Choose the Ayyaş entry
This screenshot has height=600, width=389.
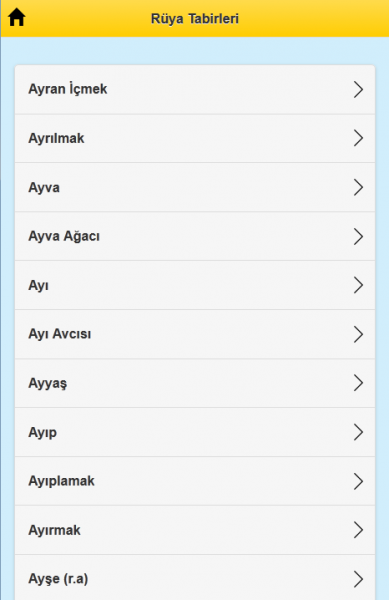tap(195, 383)
